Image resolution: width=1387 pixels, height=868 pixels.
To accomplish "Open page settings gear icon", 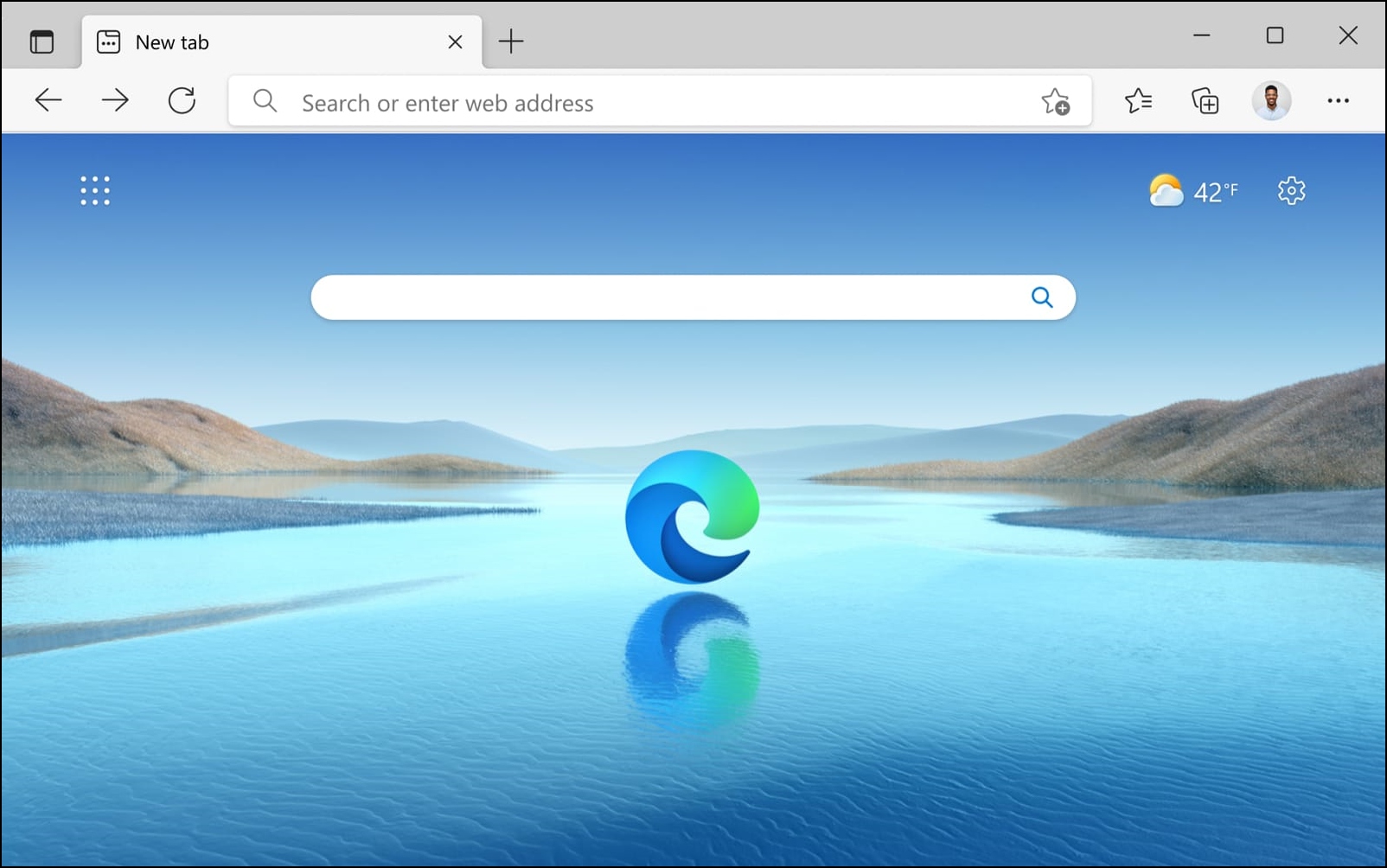I will (1291, 190).
